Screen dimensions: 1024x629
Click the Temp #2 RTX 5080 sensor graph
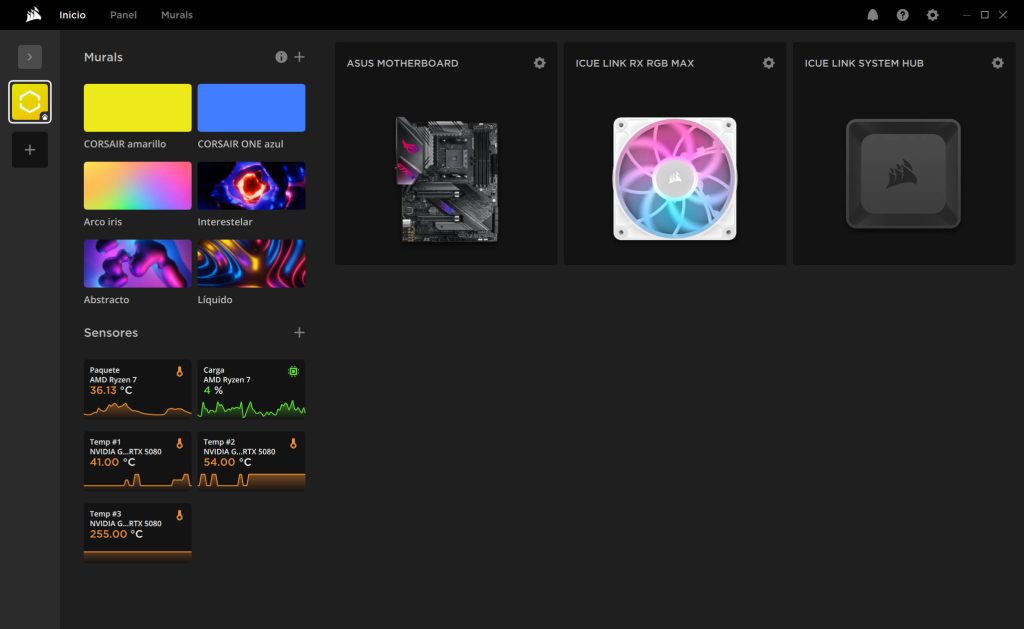pyautogui.click(x=251, y=480)
